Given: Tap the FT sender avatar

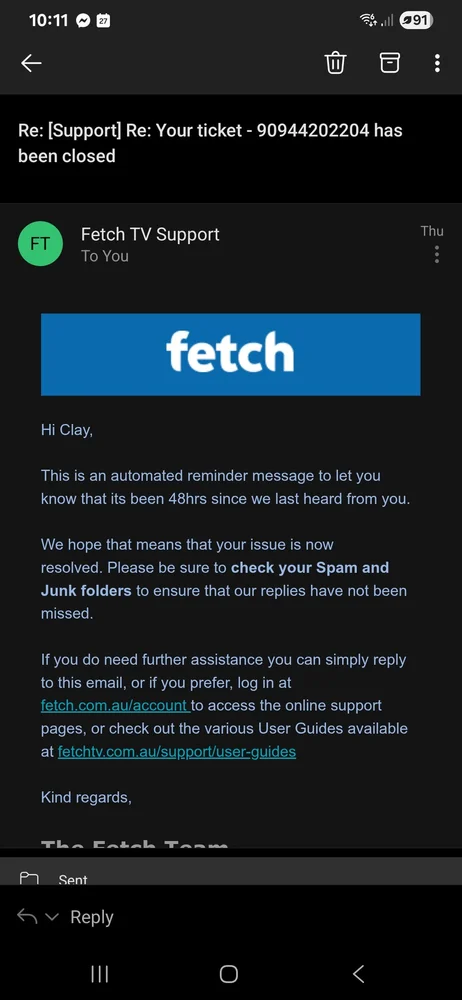Looking at the screenshot, I should [x=40, y=244].
